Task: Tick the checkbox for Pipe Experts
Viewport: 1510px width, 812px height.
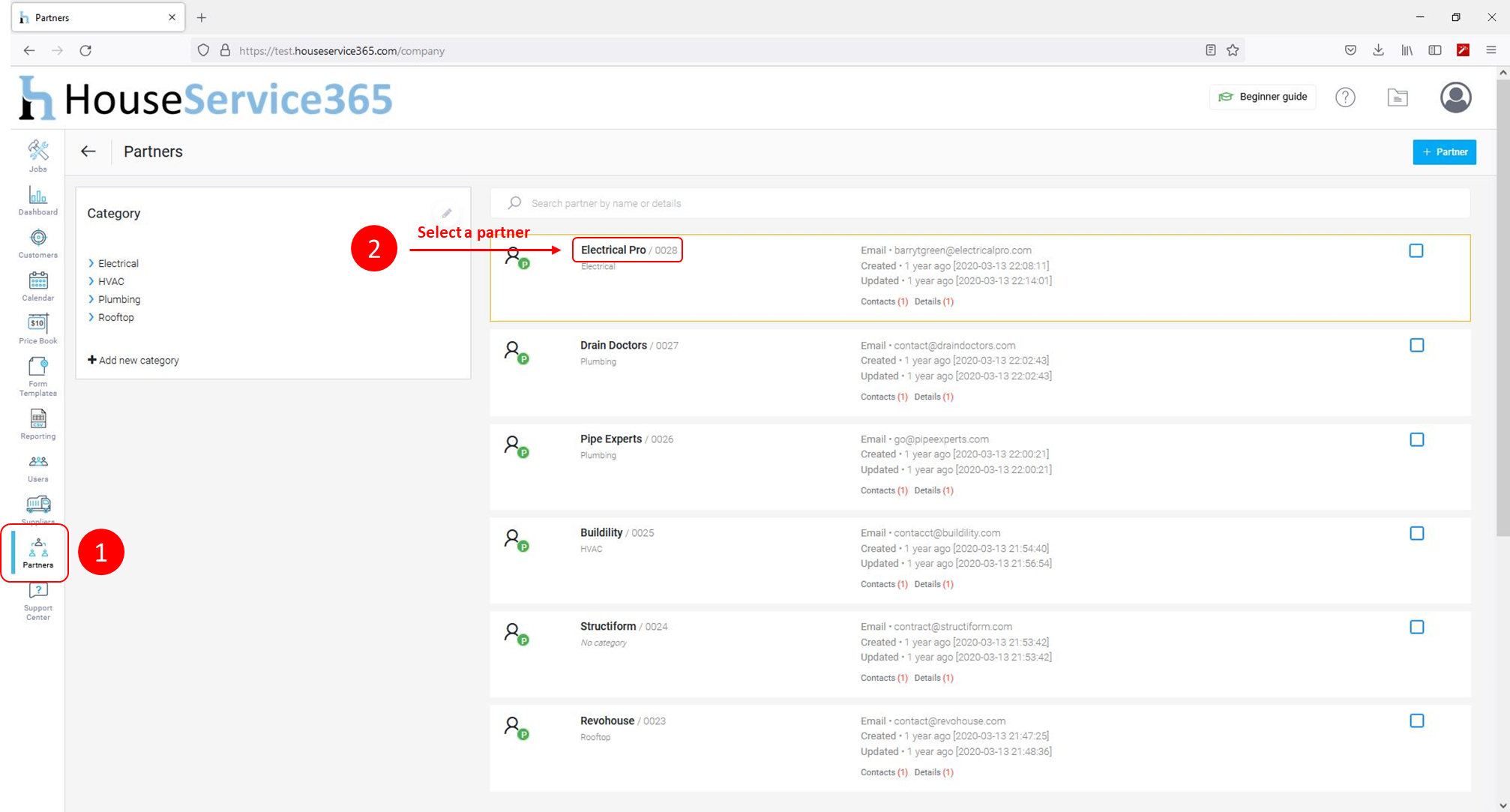Action: pyautogui.click(x=1416, y=439)
